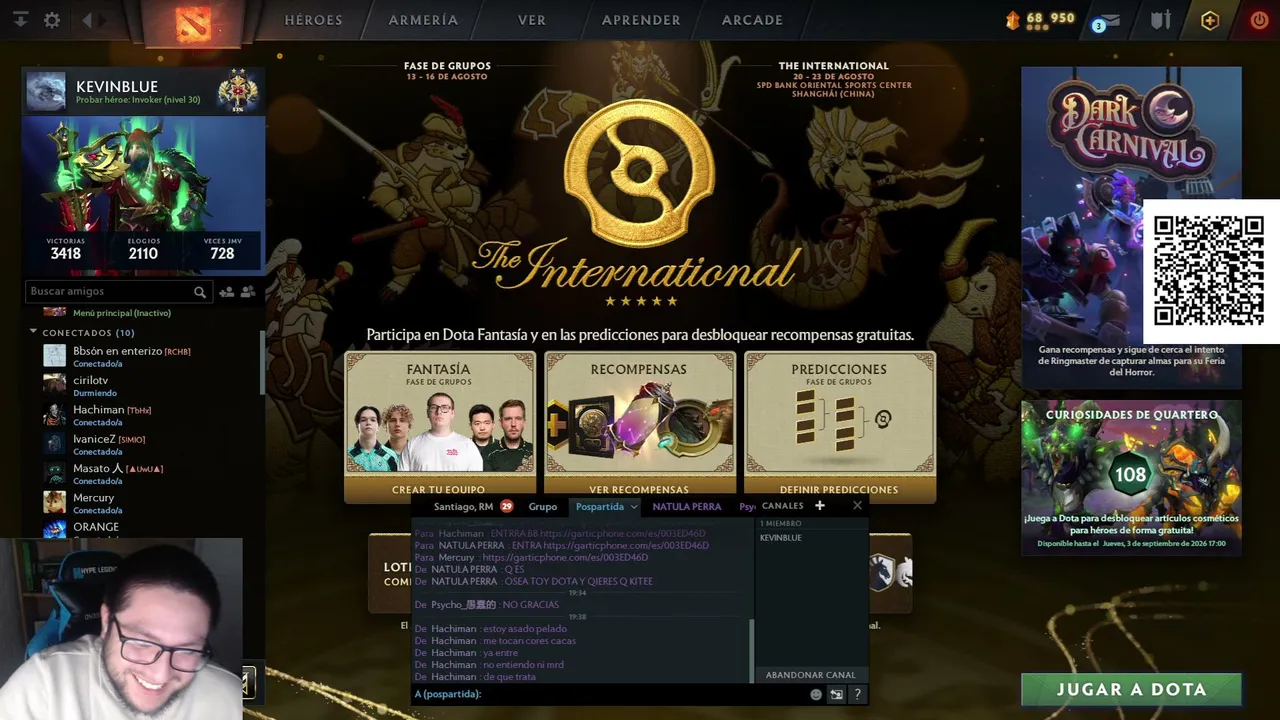The width and height of the screenshot is (1280, 720).
Task: Click the chat history scrollbar
Action: tap(751, 649)
